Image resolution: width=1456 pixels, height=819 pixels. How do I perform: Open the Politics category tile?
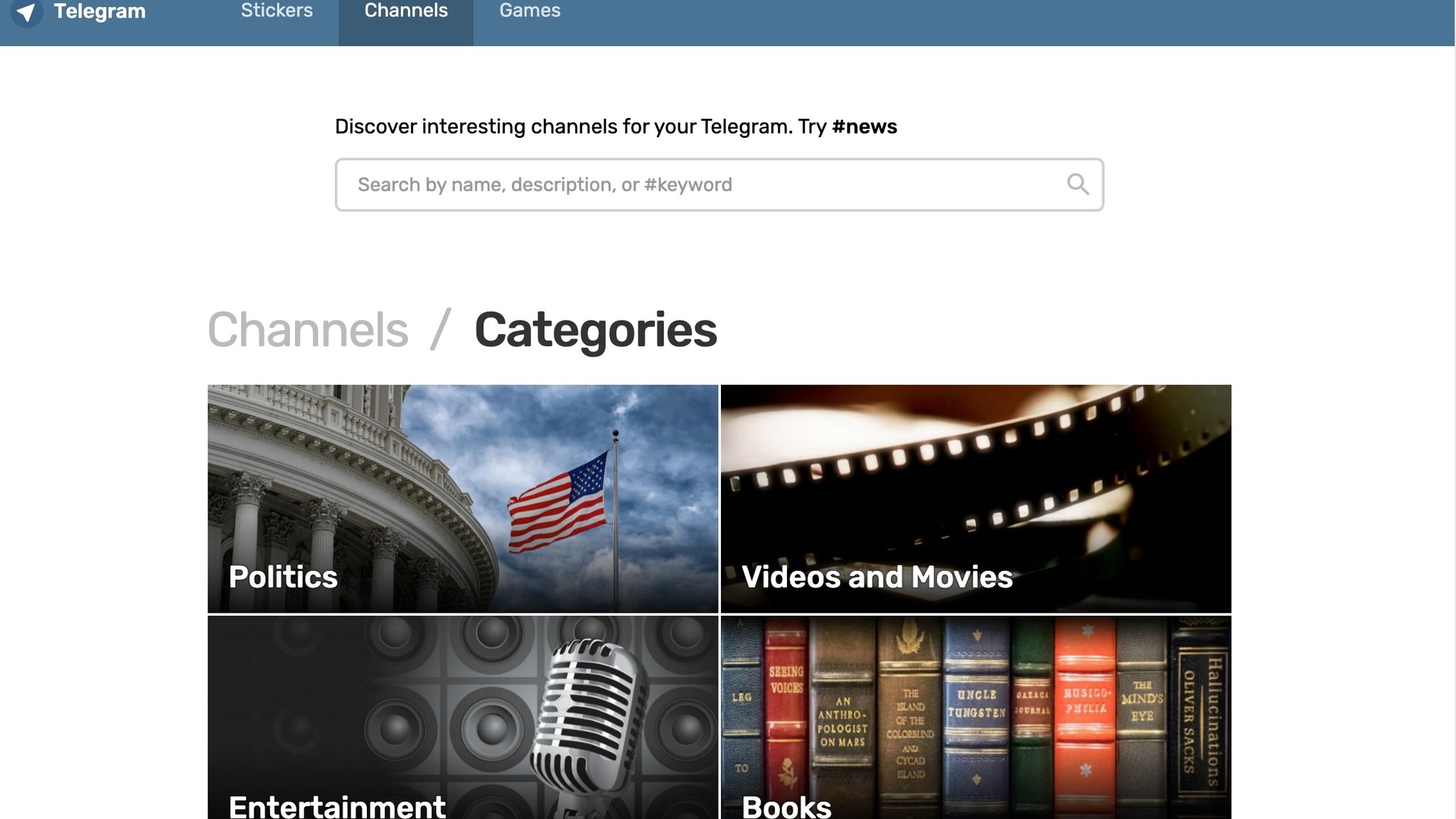463,498
